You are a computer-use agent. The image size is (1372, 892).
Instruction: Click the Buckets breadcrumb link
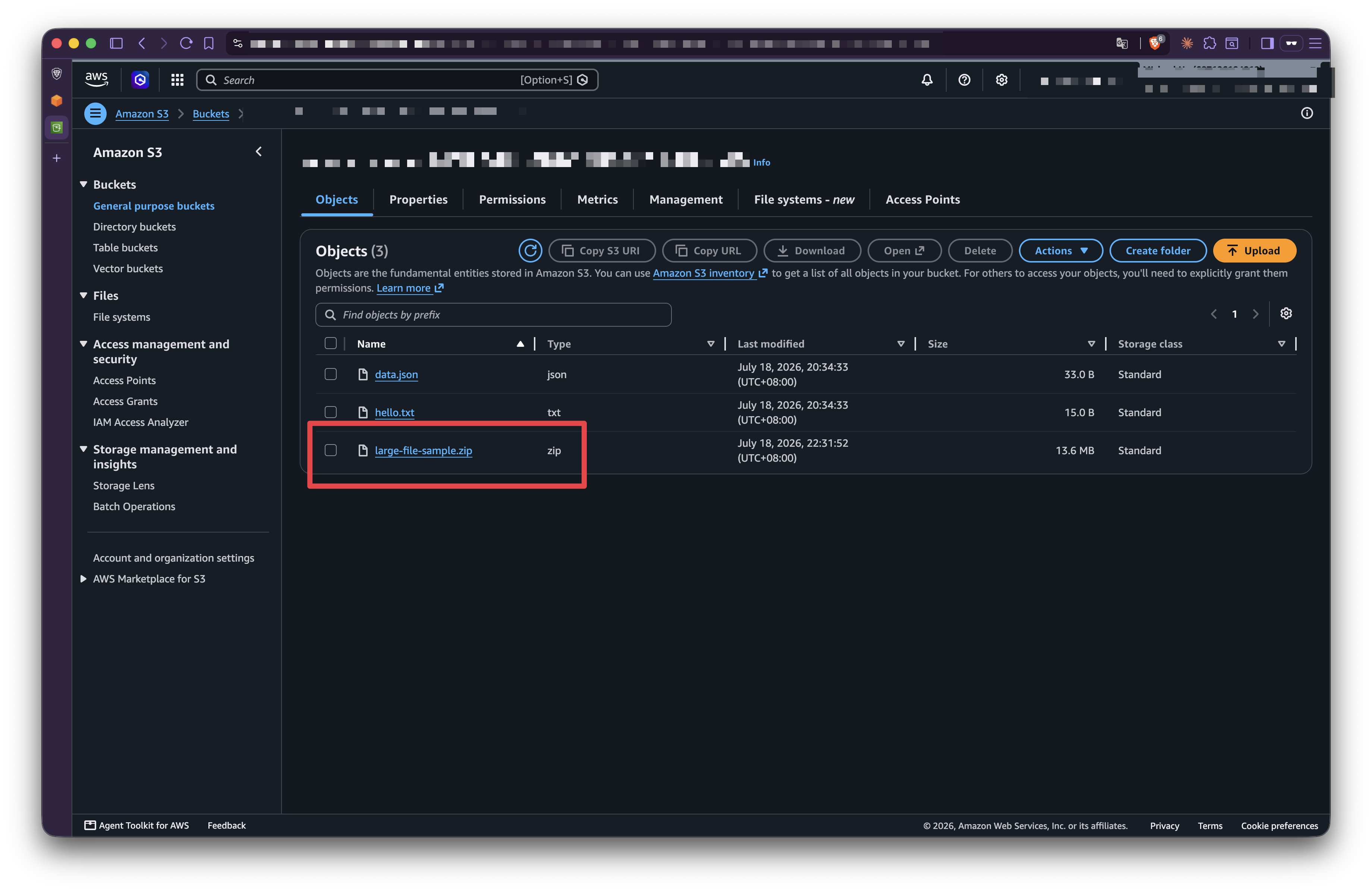point(210,114)
